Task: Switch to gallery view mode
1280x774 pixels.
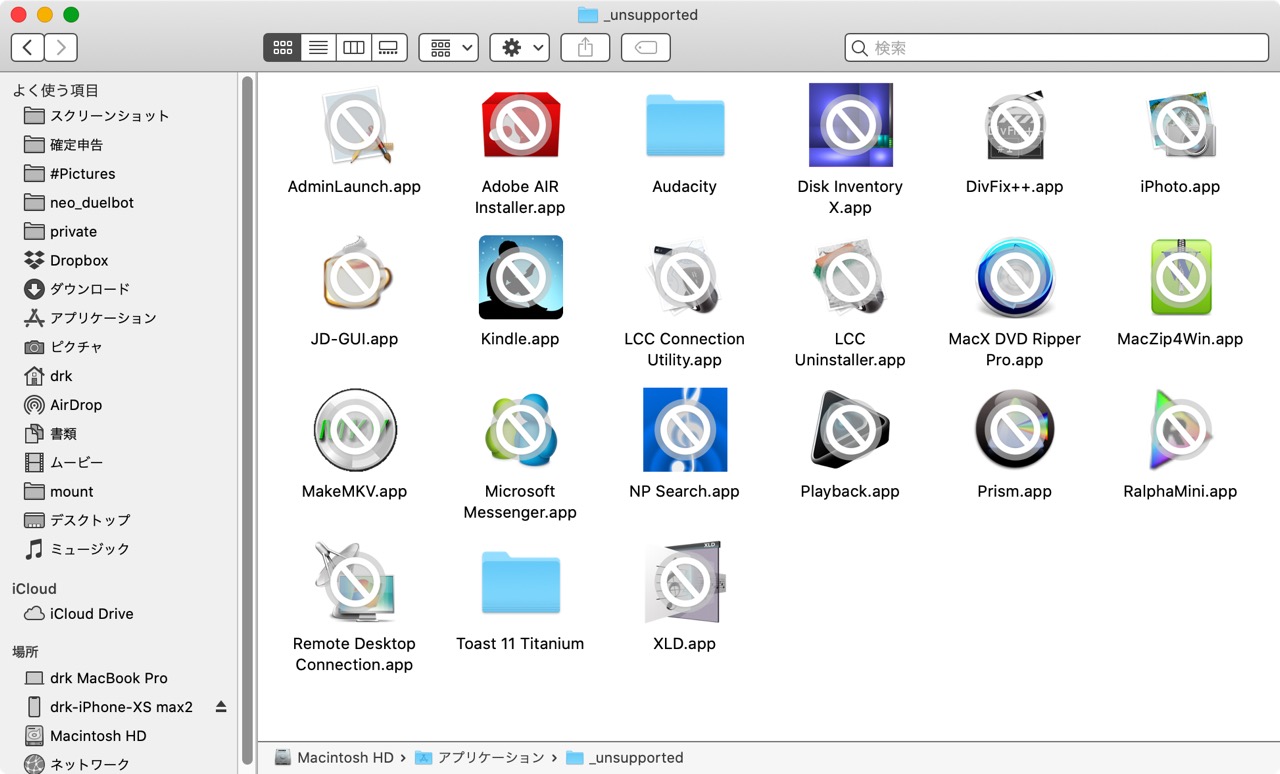Action: 389,47
